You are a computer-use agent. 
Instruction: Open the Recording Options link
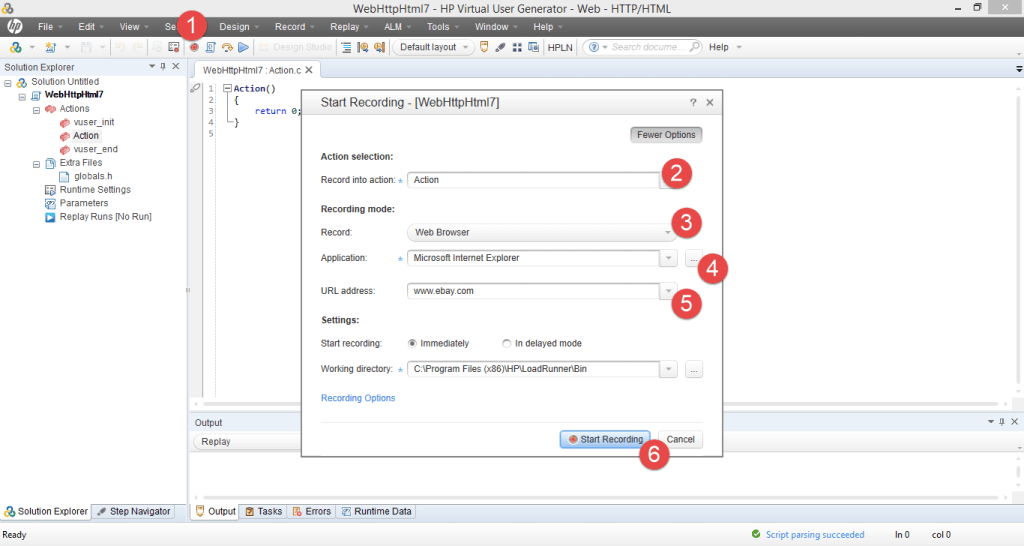358,398
